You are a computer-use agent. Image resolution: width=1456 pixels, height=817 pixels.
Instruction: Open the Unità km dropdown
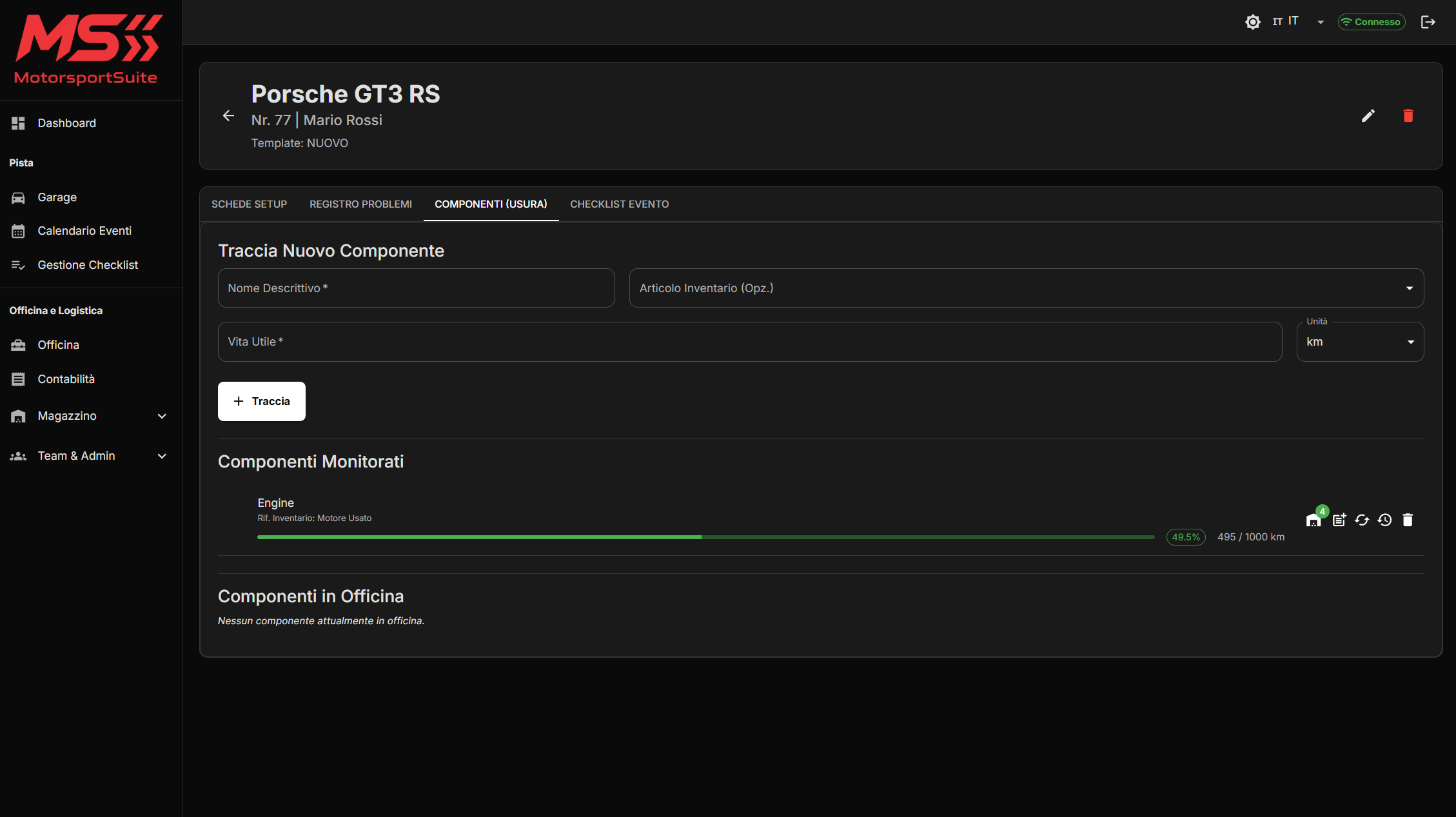coord(1359,342)
